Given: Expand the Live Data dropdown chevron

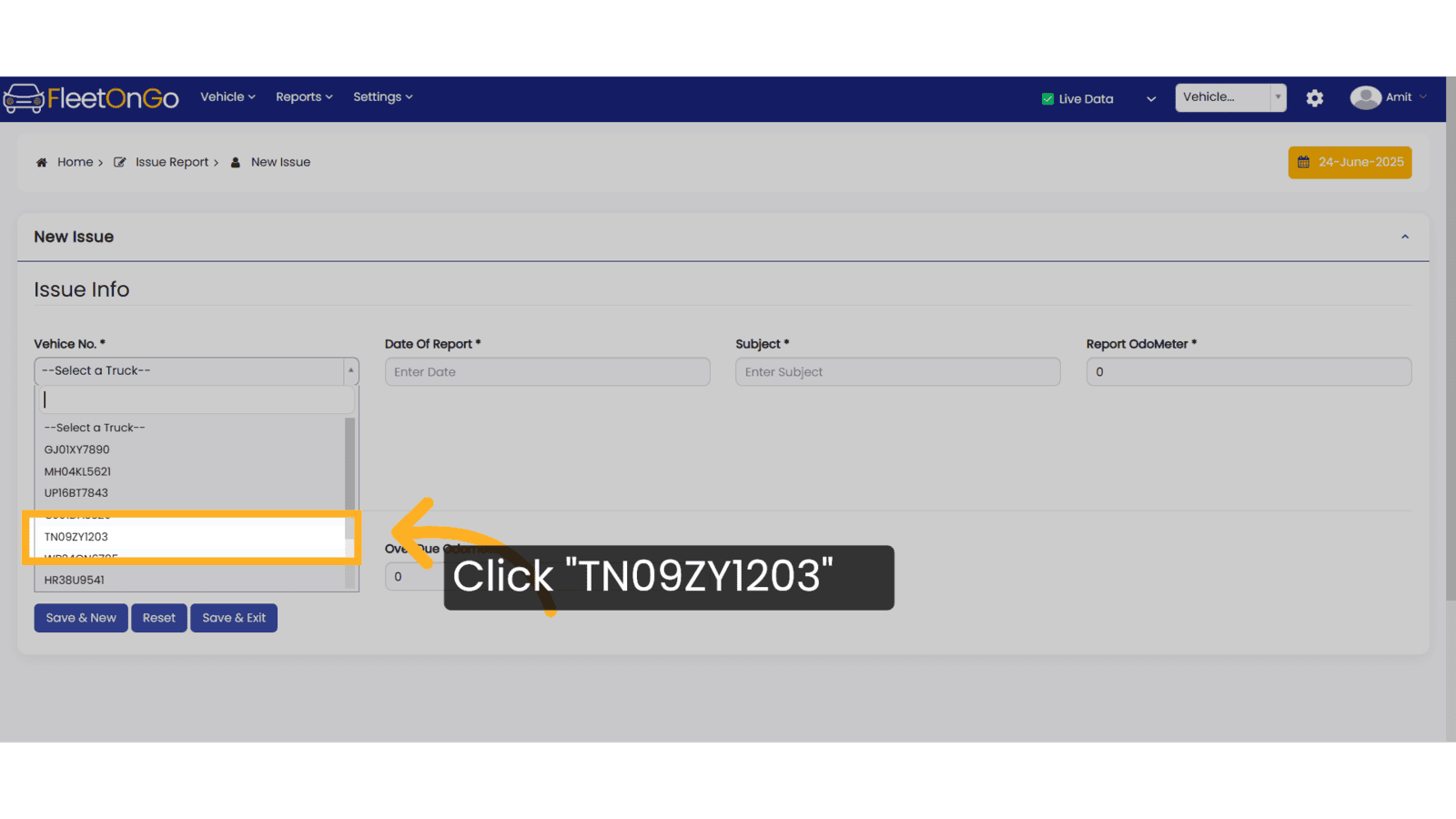Looking at the screenshot, I should [1151, 99].
